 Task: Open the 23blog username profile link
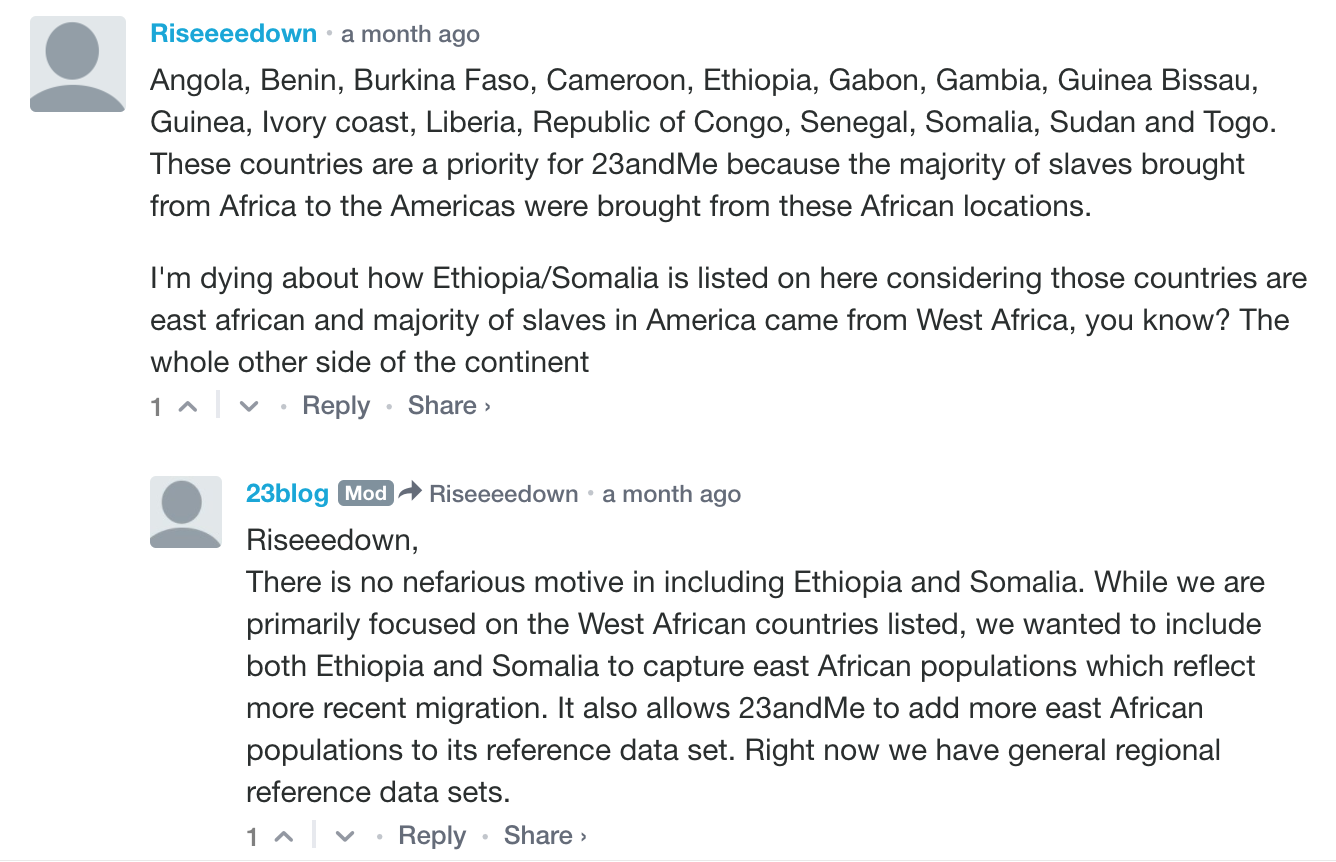coord(287,494)
